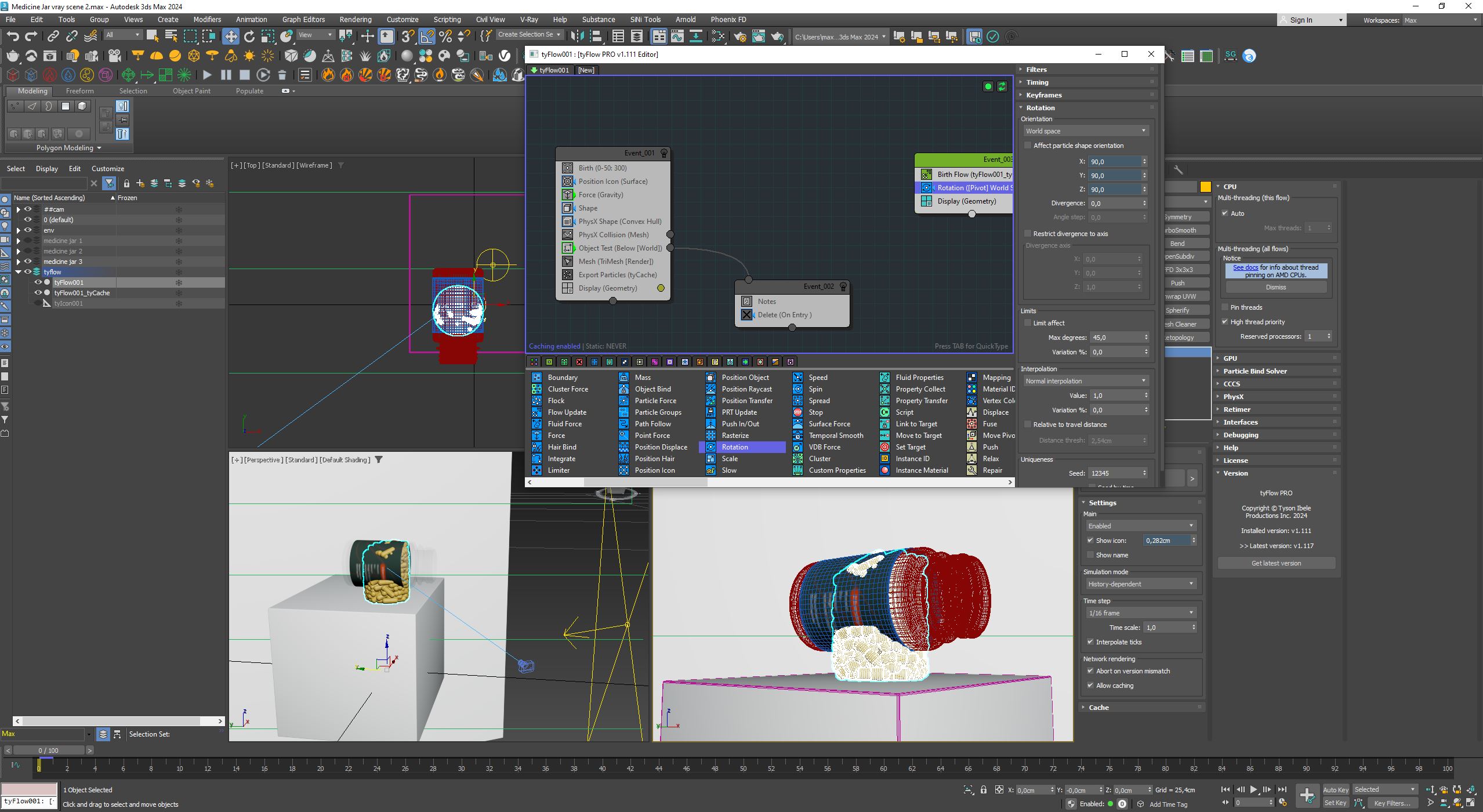
Task: Click the Birth operator in Event_001
Action: [602, 168]
